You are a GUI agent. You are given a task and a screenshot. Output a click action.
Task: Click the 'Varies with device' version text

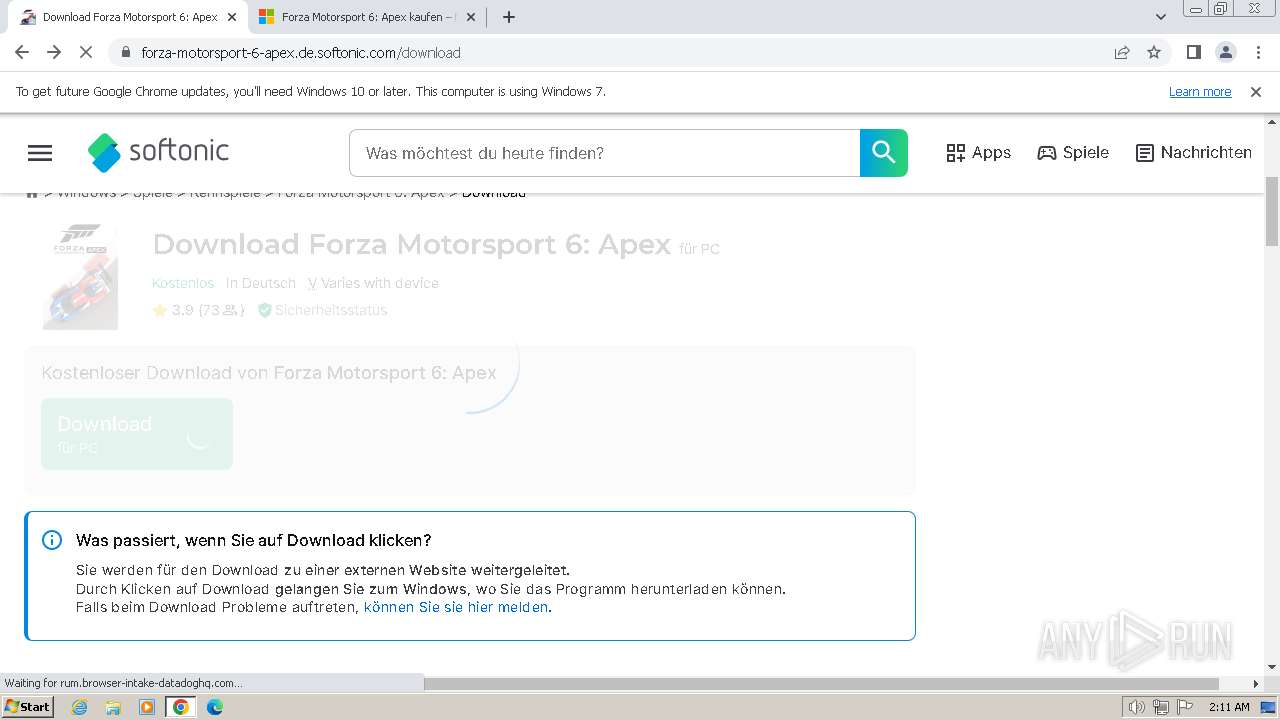pos(380,283)
